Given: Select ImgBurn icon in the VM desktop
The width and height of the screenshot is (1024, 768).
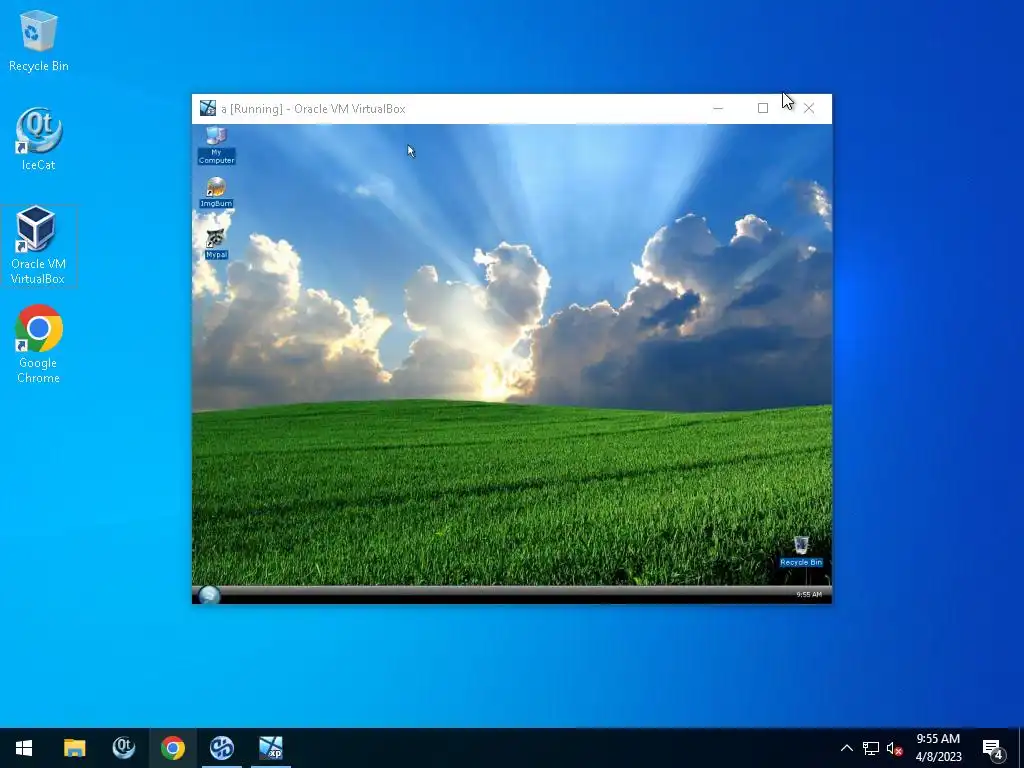Looking at the screenshot, I should [x=216, y=192].
